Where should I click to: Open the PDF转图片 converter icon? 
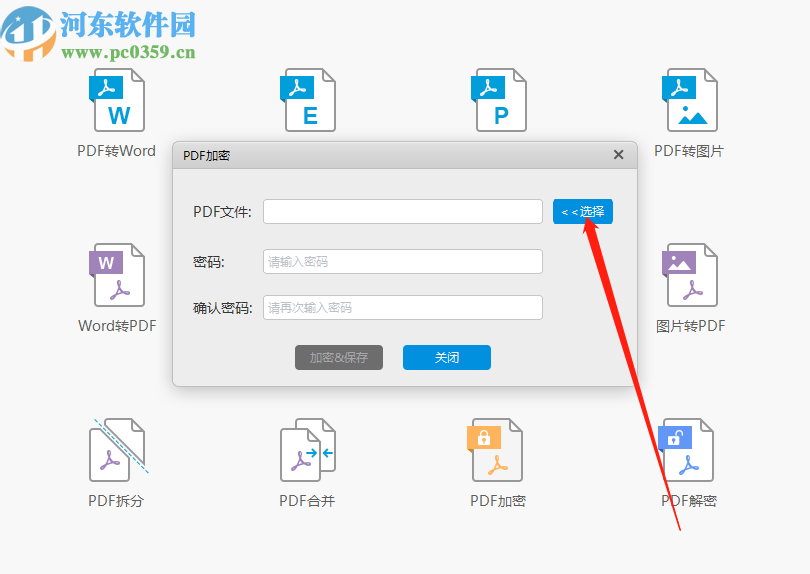[690, 100]
